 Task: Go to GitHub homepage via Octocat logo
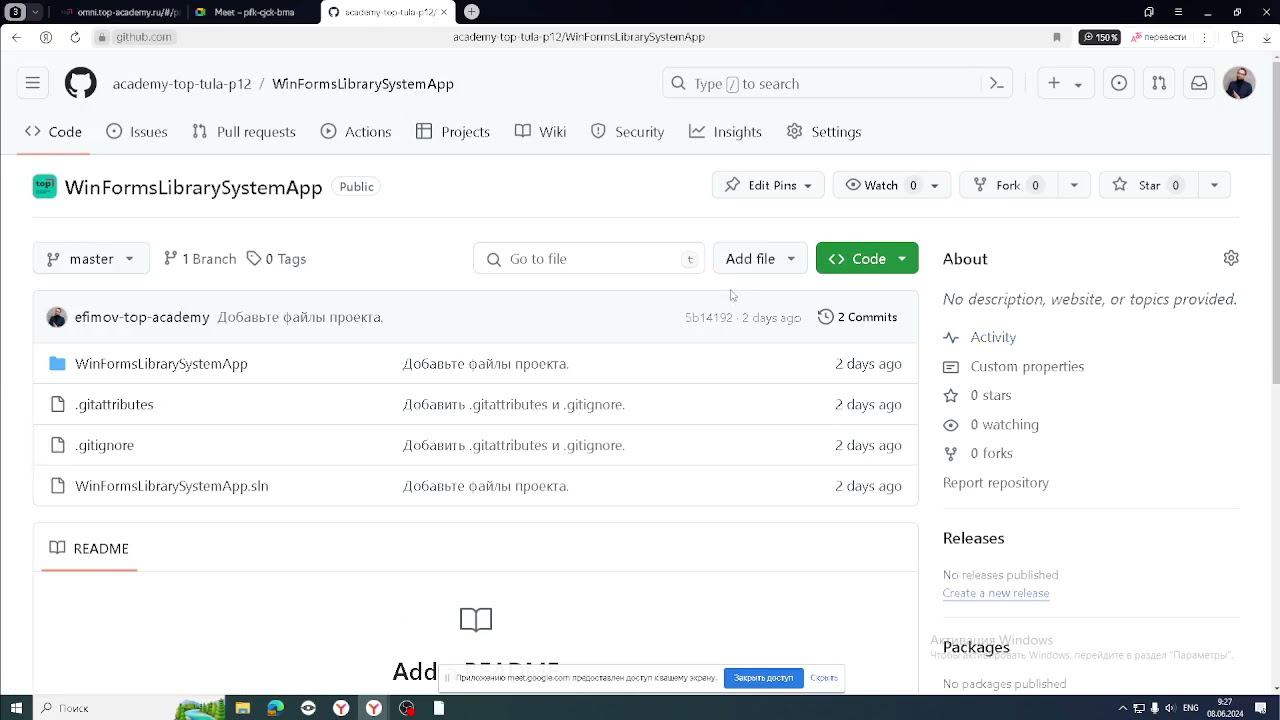click(81, 84)
